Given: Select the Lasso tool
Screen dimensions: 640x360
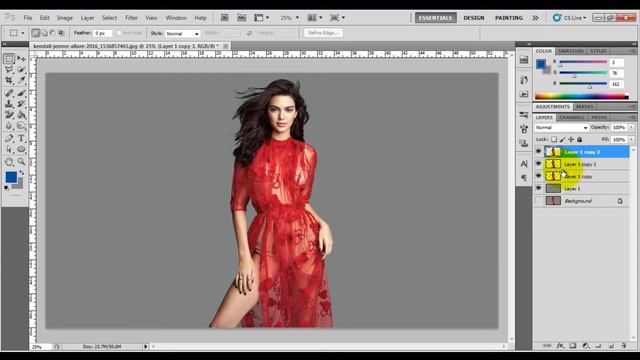Looking at the screenshot, I should pos(9,70).
